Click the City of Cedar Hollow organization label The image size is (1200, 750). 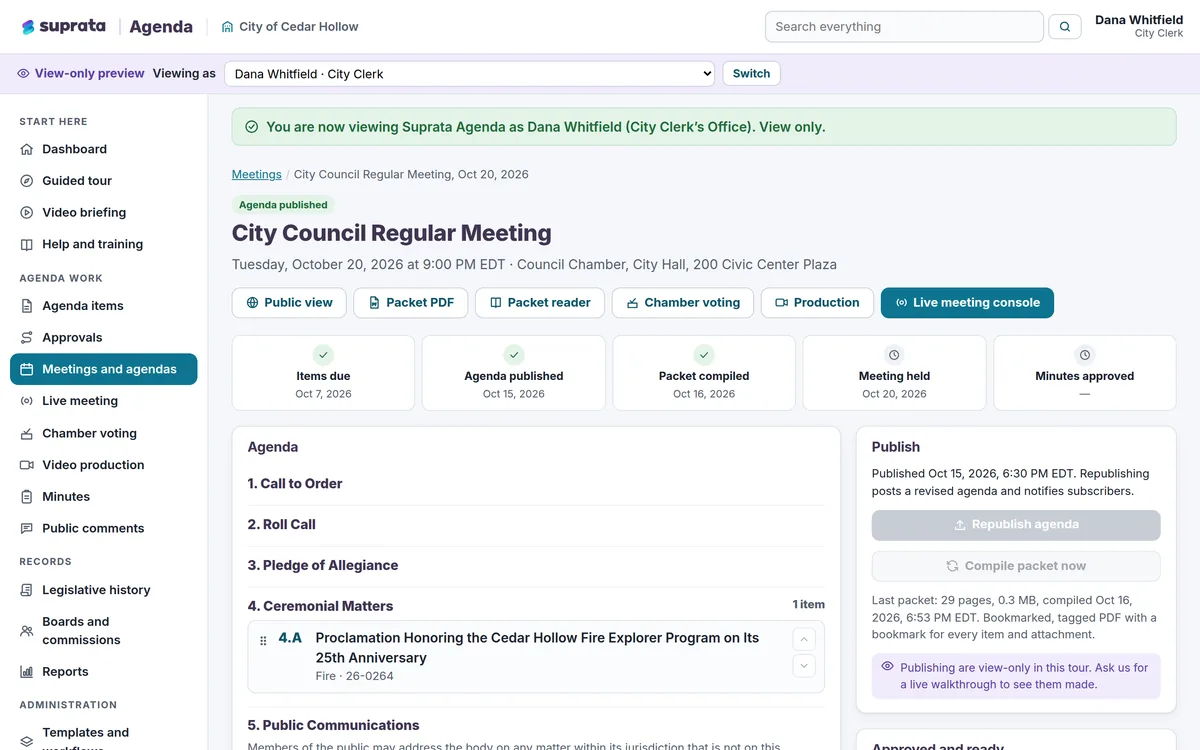290,27
